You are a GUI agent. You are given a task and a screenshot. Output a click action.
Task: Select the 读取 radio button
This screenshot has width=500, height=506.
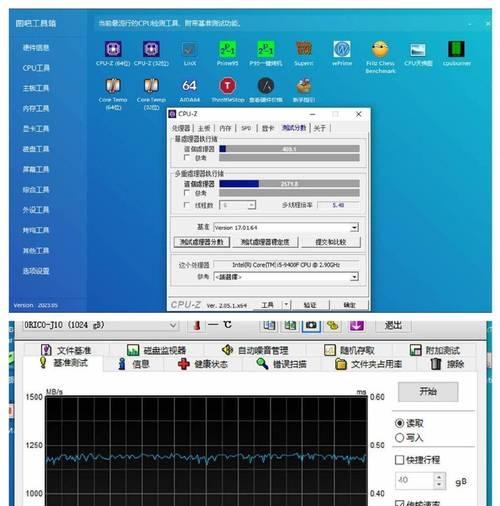[x=399, y=423]
